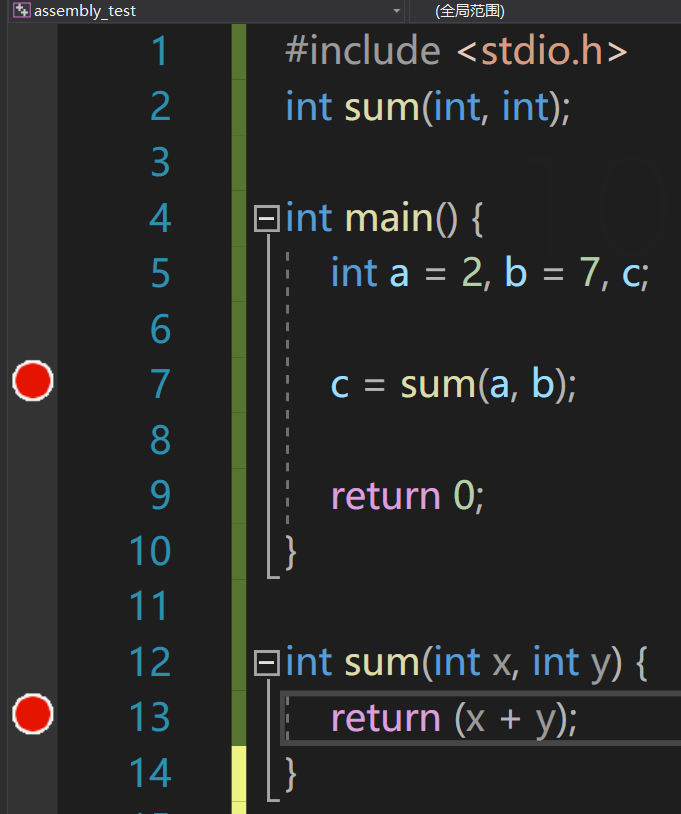Collapse the main function block
This screenshot has height=814, width=681.
(x=267, y=218)
